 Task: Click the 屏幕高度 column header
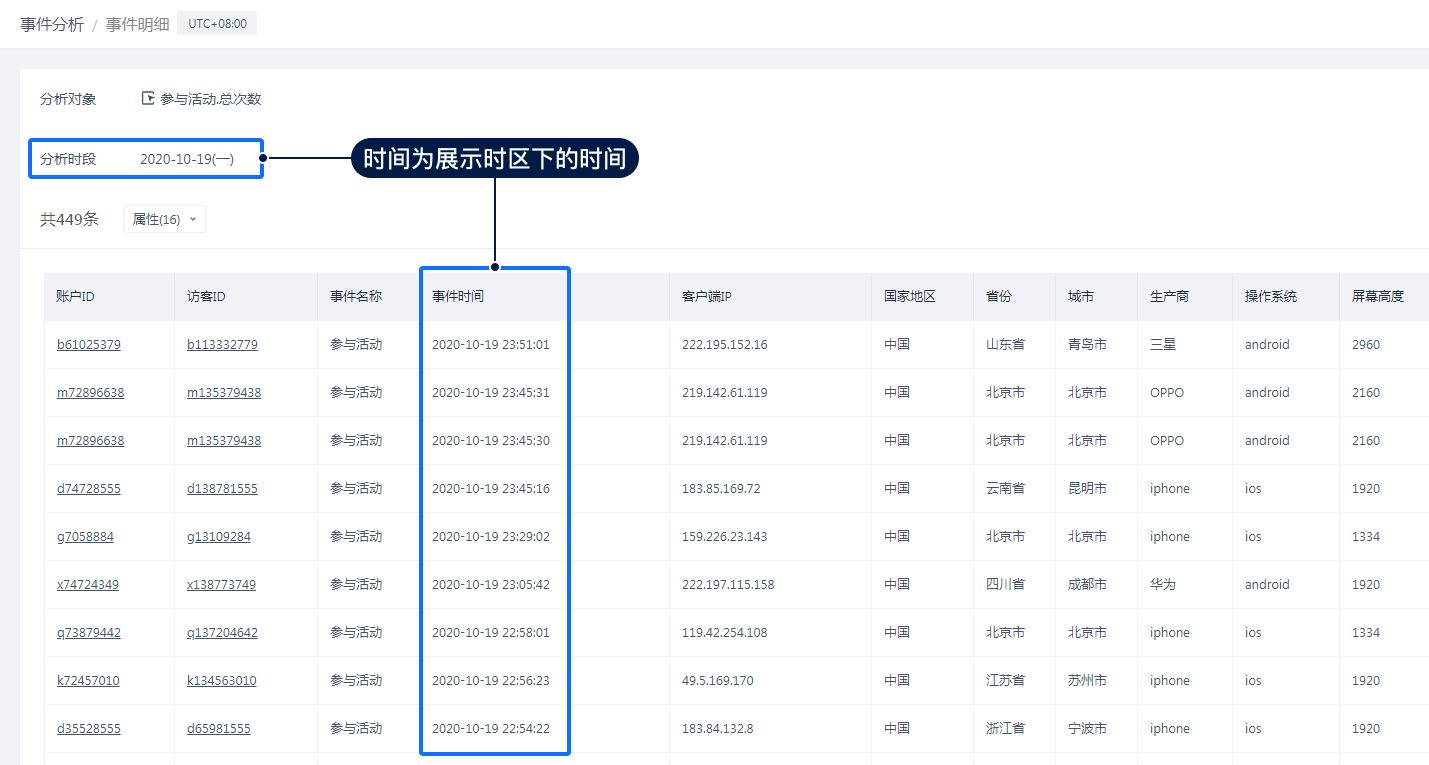(x=1378, y=297)
